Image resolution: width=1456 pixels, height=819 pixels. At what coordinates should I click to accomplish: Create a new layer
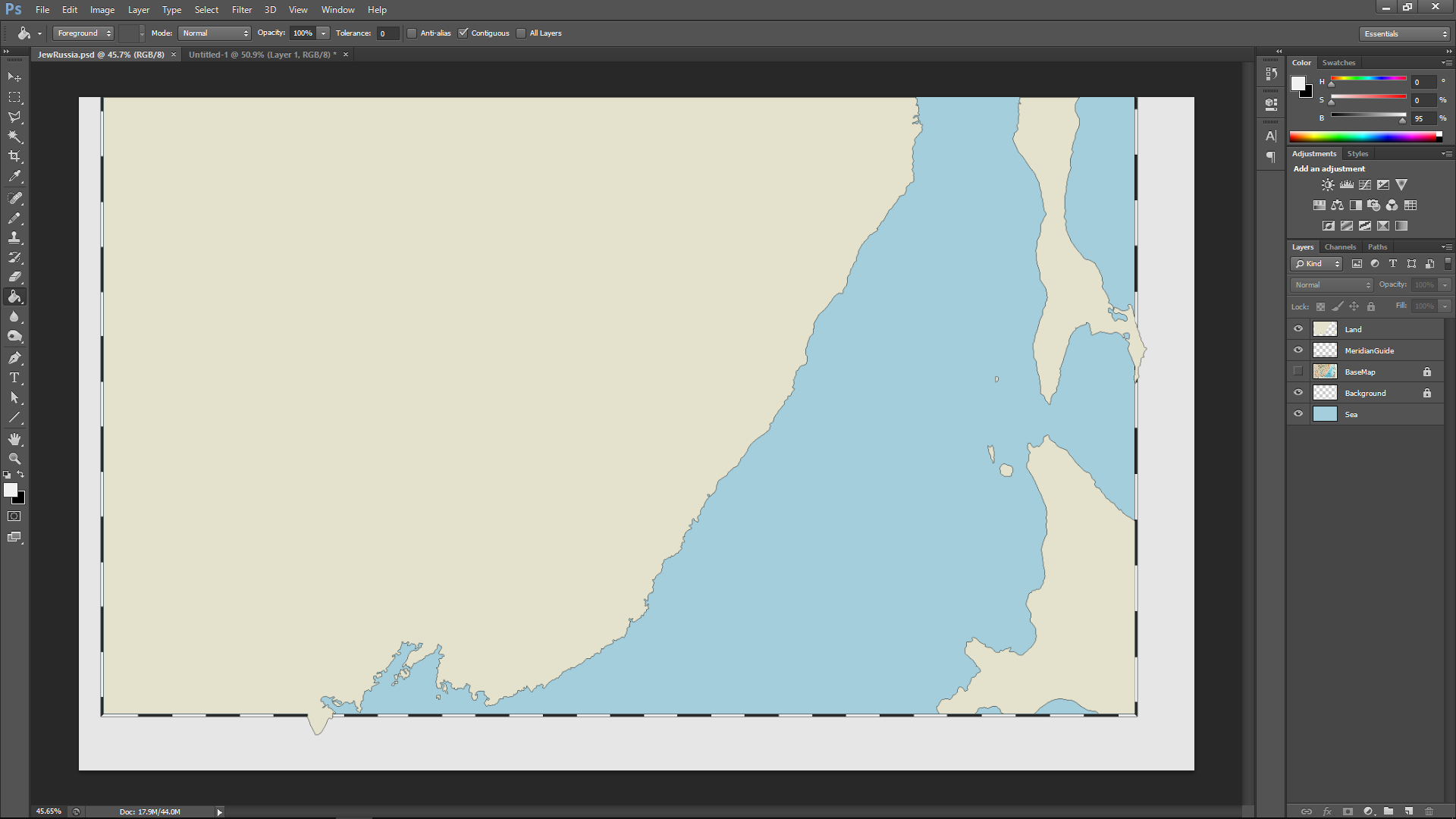click(1408, 811)
